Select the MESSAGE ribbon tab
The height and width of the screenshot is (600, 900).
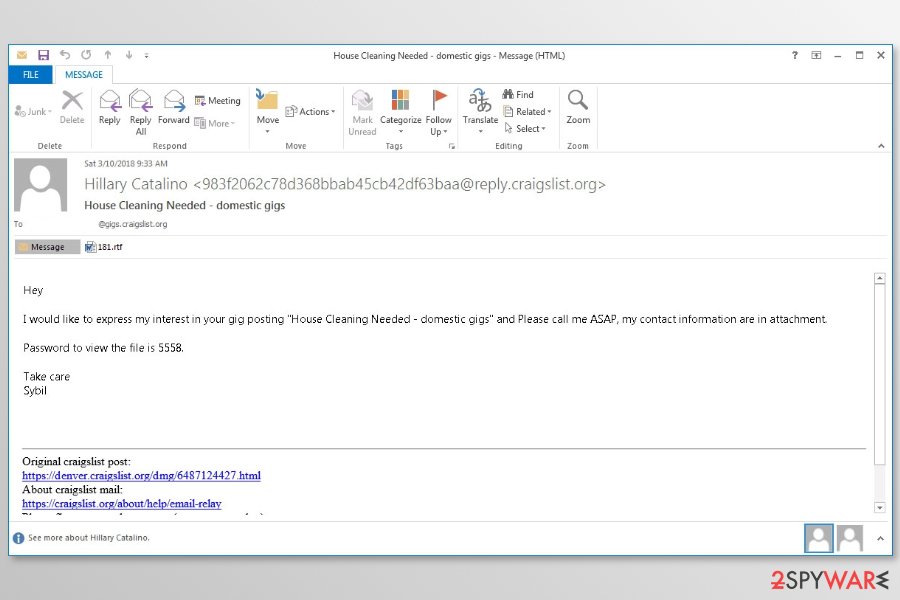point(84,75)
